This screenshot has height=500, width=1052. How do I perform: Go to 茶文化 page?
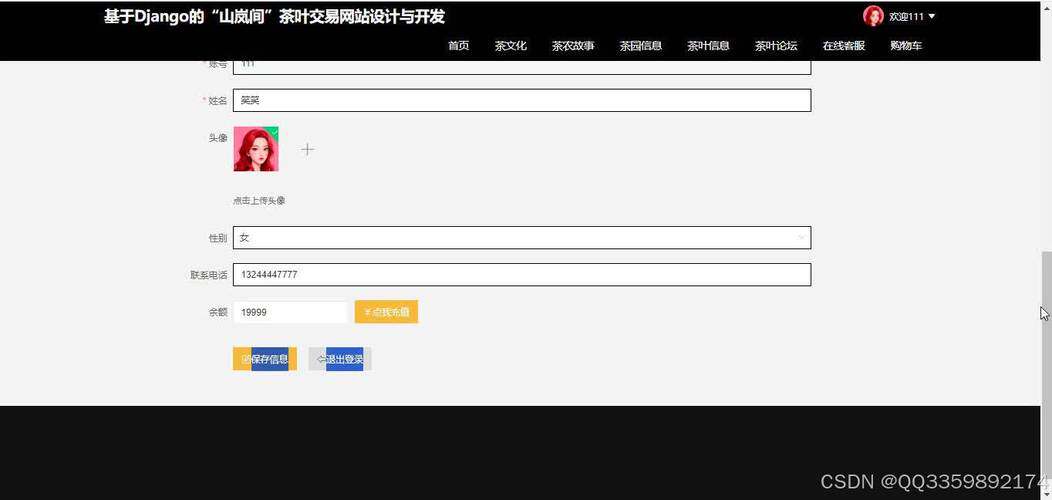pos(511,46)
